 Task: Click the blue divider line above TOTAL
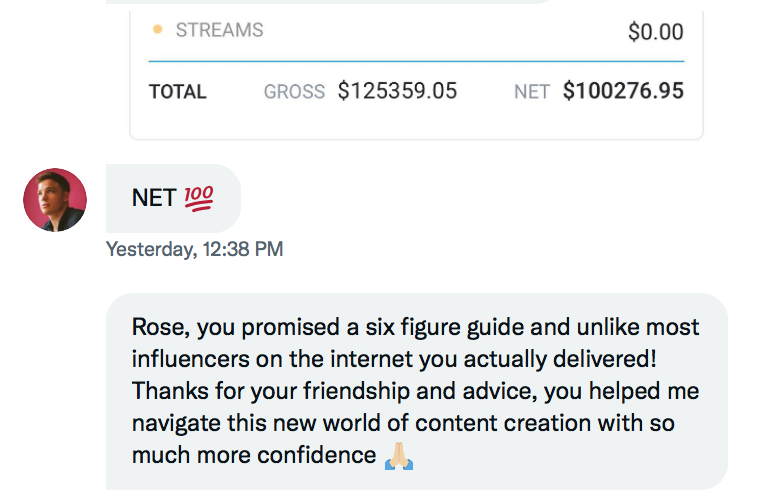click(x=417, y=62)
